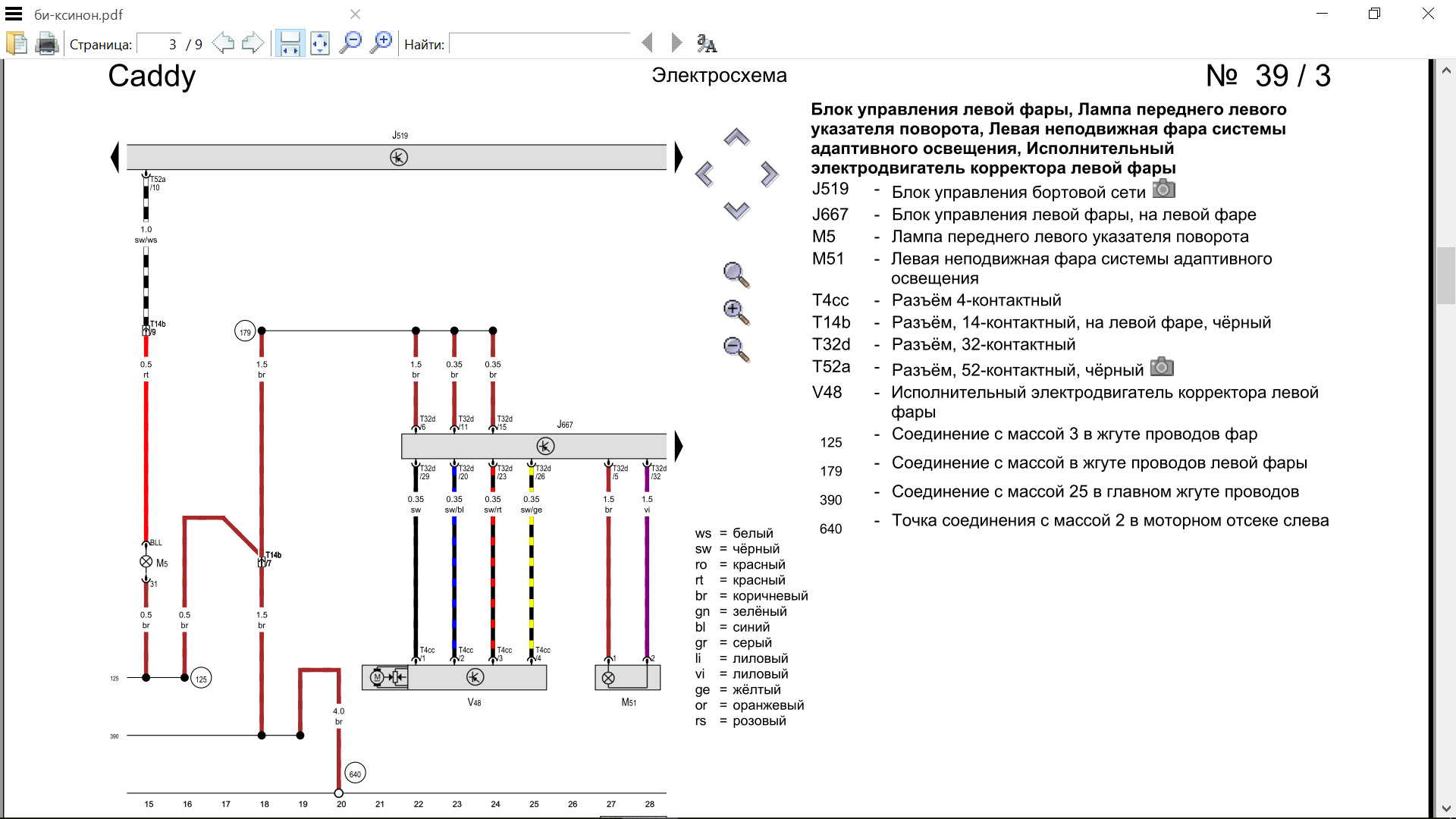The image size is (1456, 819).
Task: Click the circled 125 ground marker
Action: (201, 679)
